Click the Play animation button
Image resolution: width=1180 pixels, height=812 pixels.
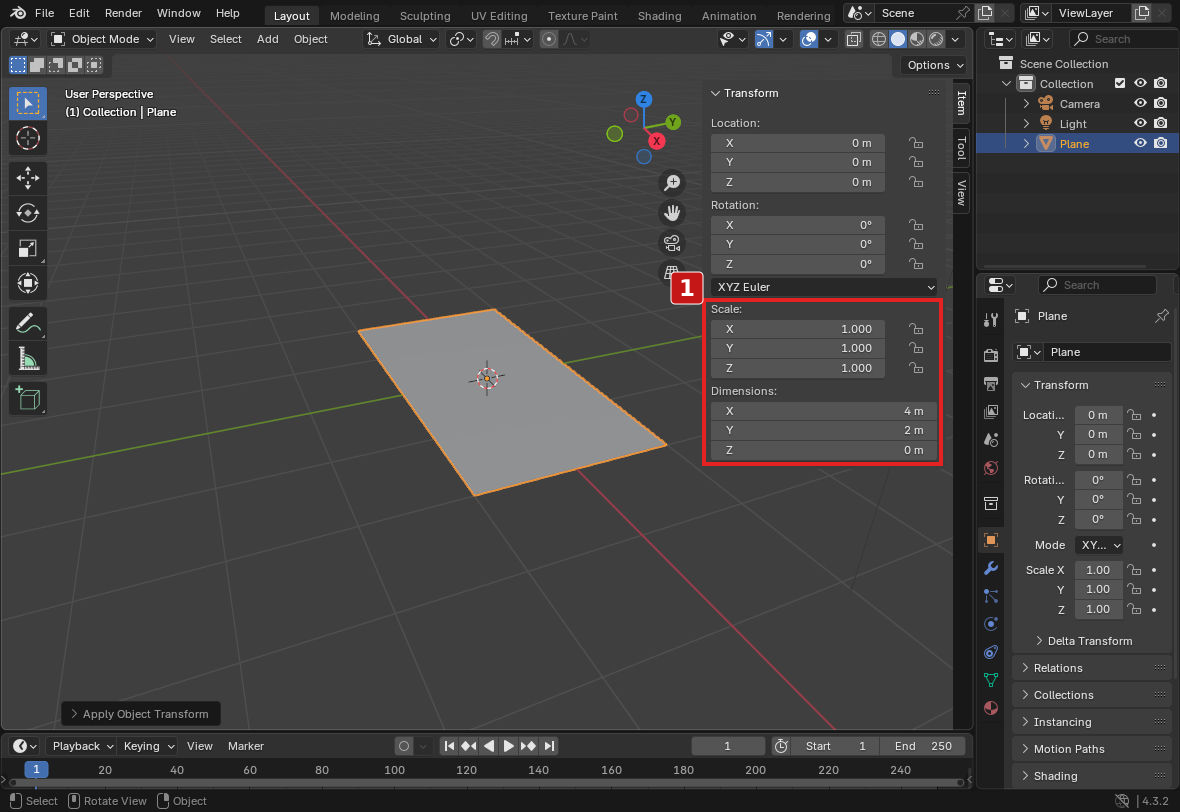(x=509, y=746)
